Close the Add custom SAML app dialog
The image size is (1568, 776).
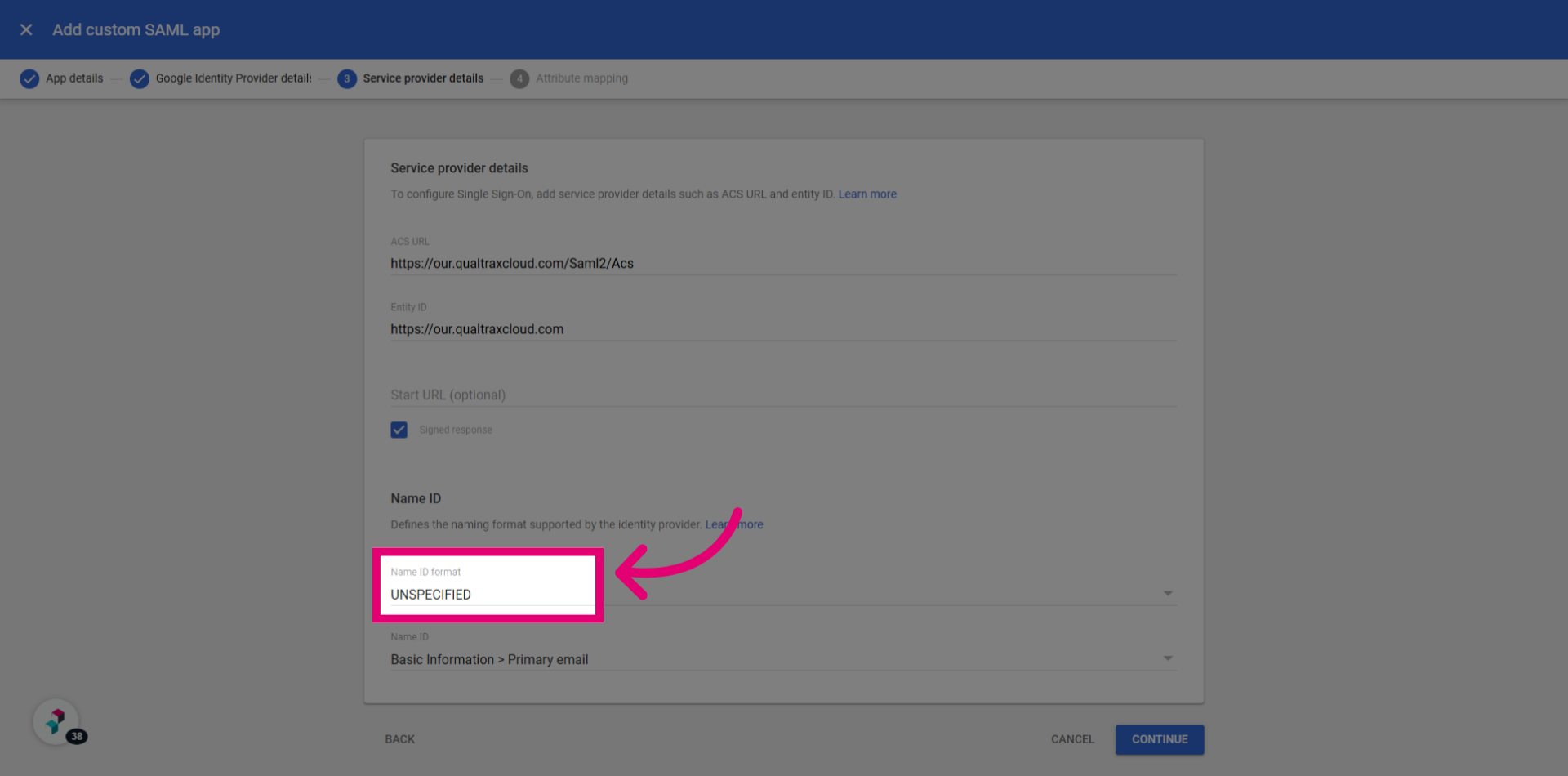click(26, 29)
